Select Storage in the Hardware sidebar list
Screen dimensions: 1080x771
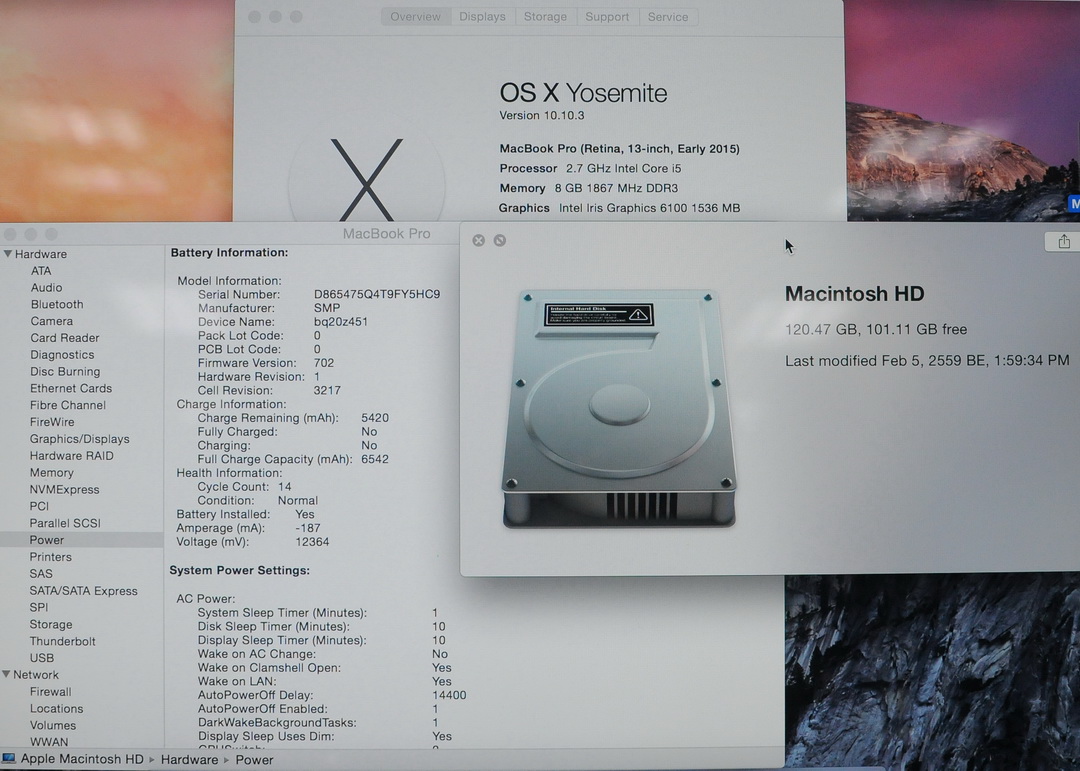tap(50, 624)
